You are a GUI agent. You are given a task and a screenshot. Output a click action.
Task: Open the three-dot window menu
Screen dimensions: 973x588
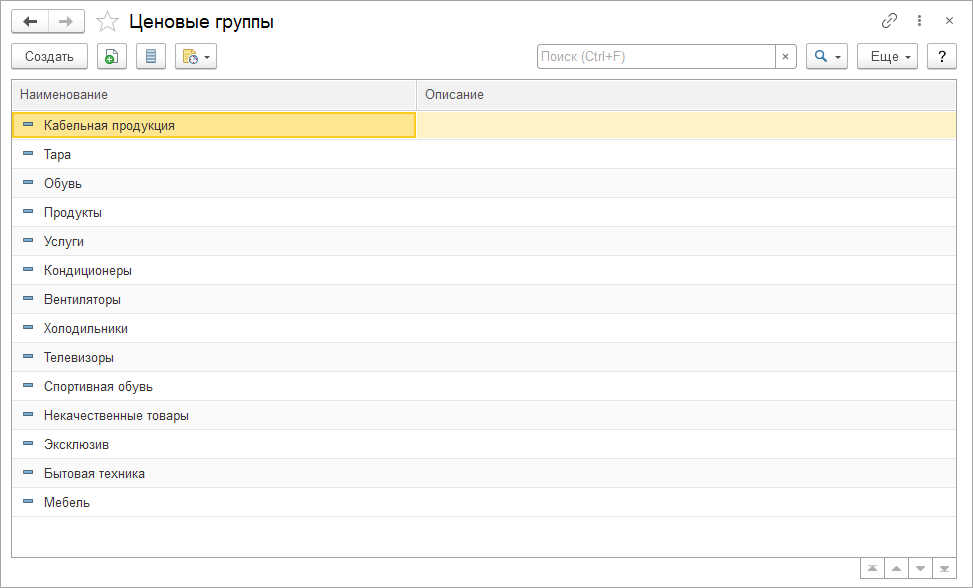(x=919, y=21)
